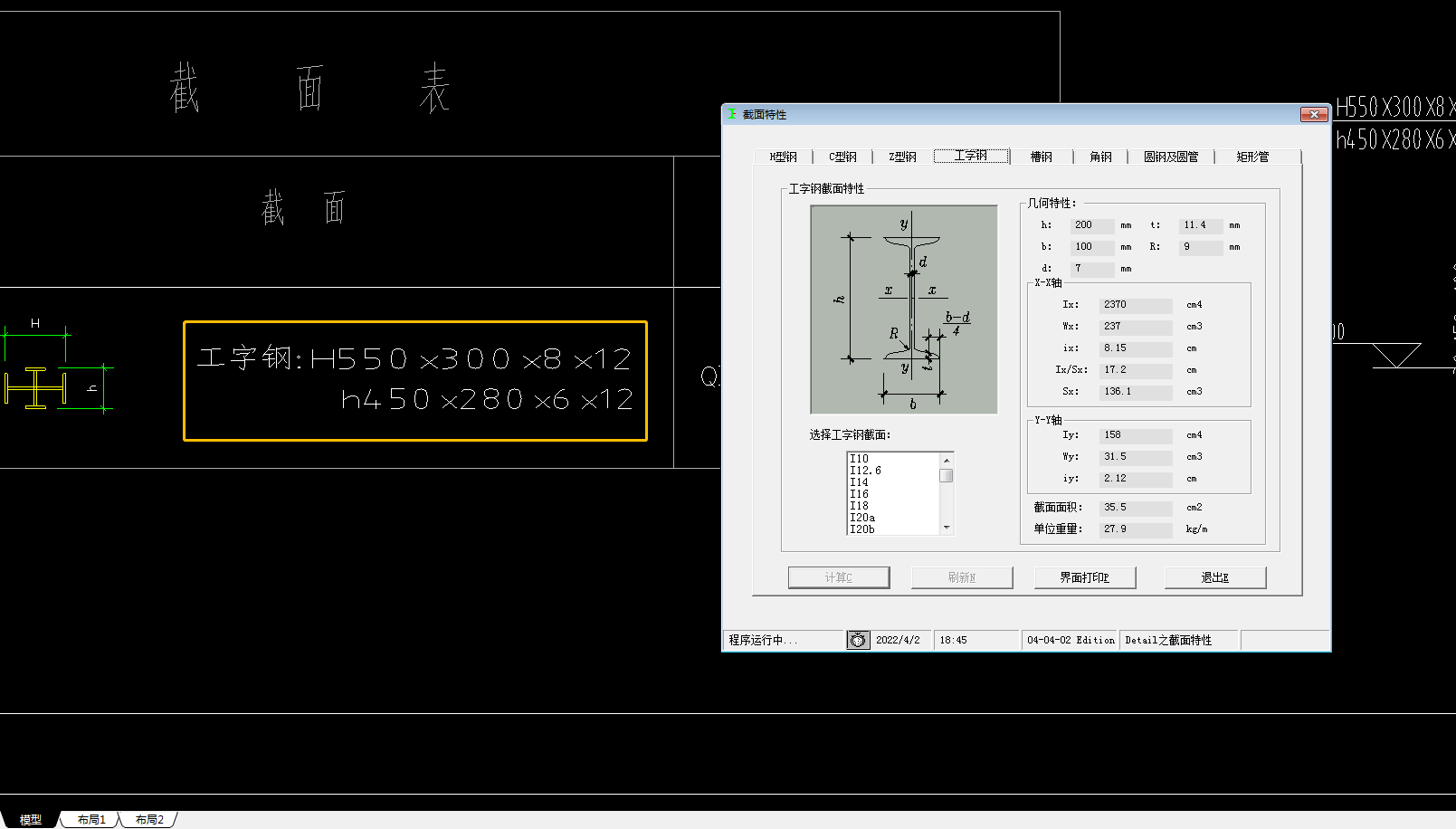Click the triangle elevation symbol in drawing
Screen dimensions: 1456x829
pyautogui.click(x=1396, y=355)
